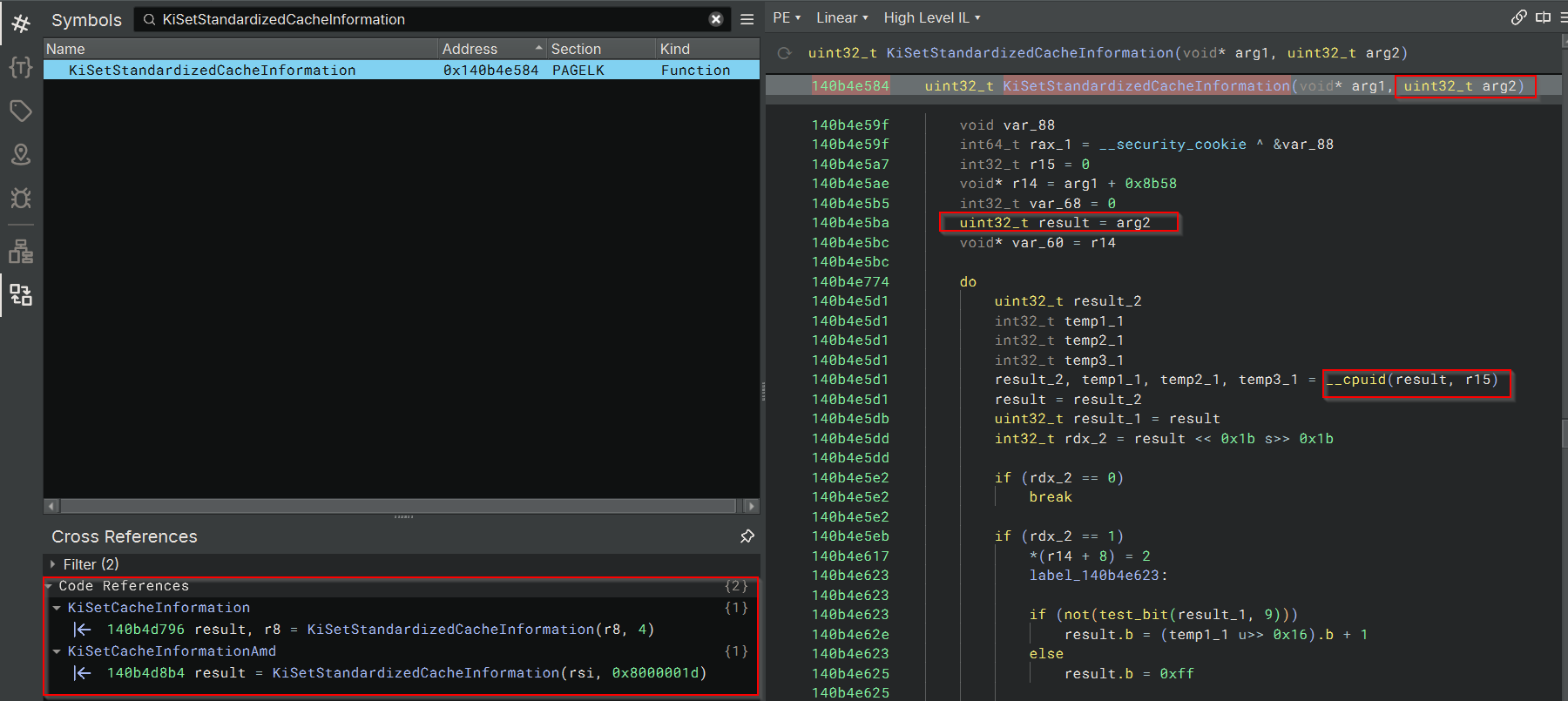Open the Linear view dropdown
Viewport: 1568px width, 701px height.
pyautogui.click(x=841, y=17)
